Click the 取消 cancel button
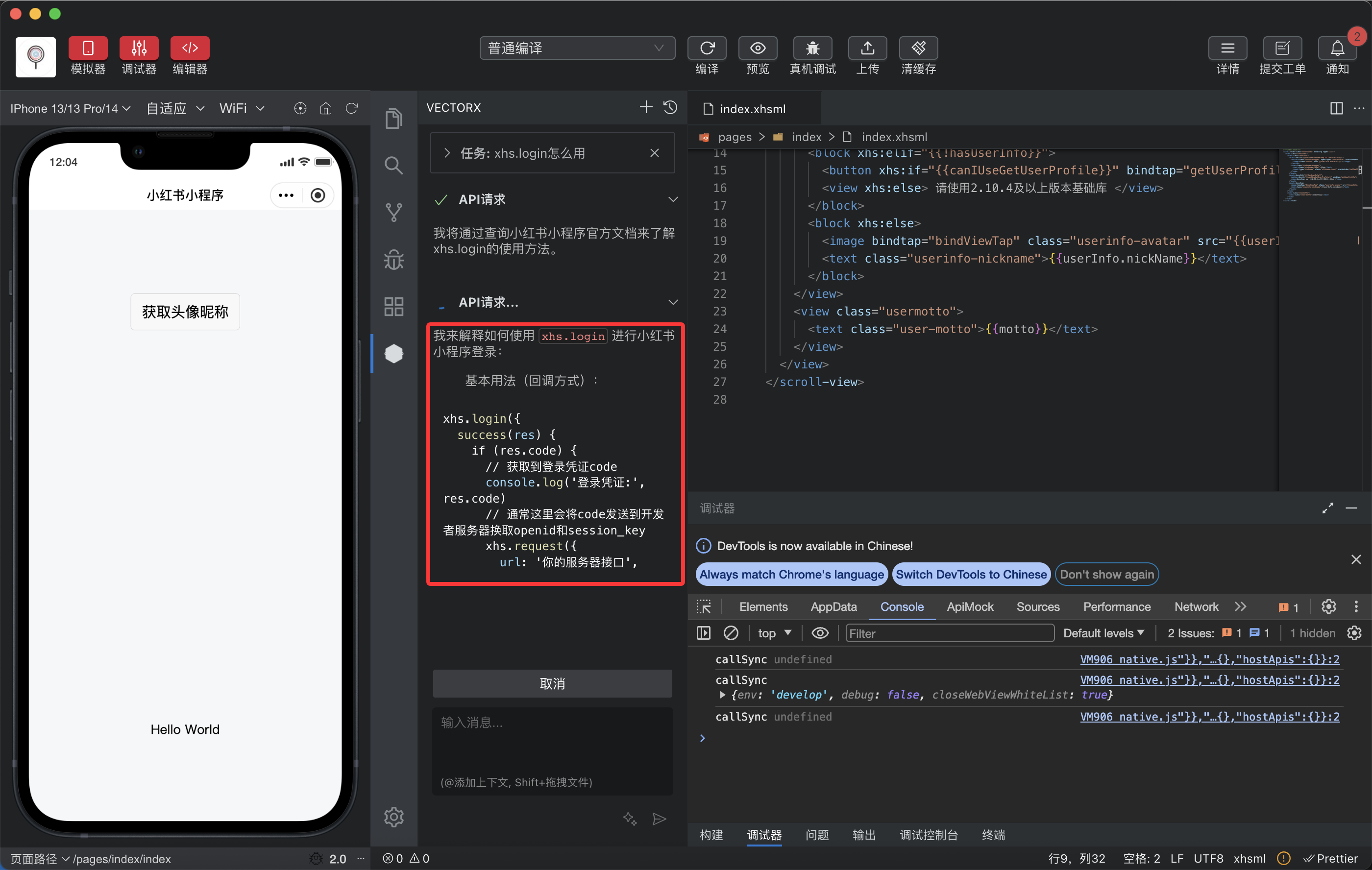This screenshot has height=870, width=1372. coord(552,683)
